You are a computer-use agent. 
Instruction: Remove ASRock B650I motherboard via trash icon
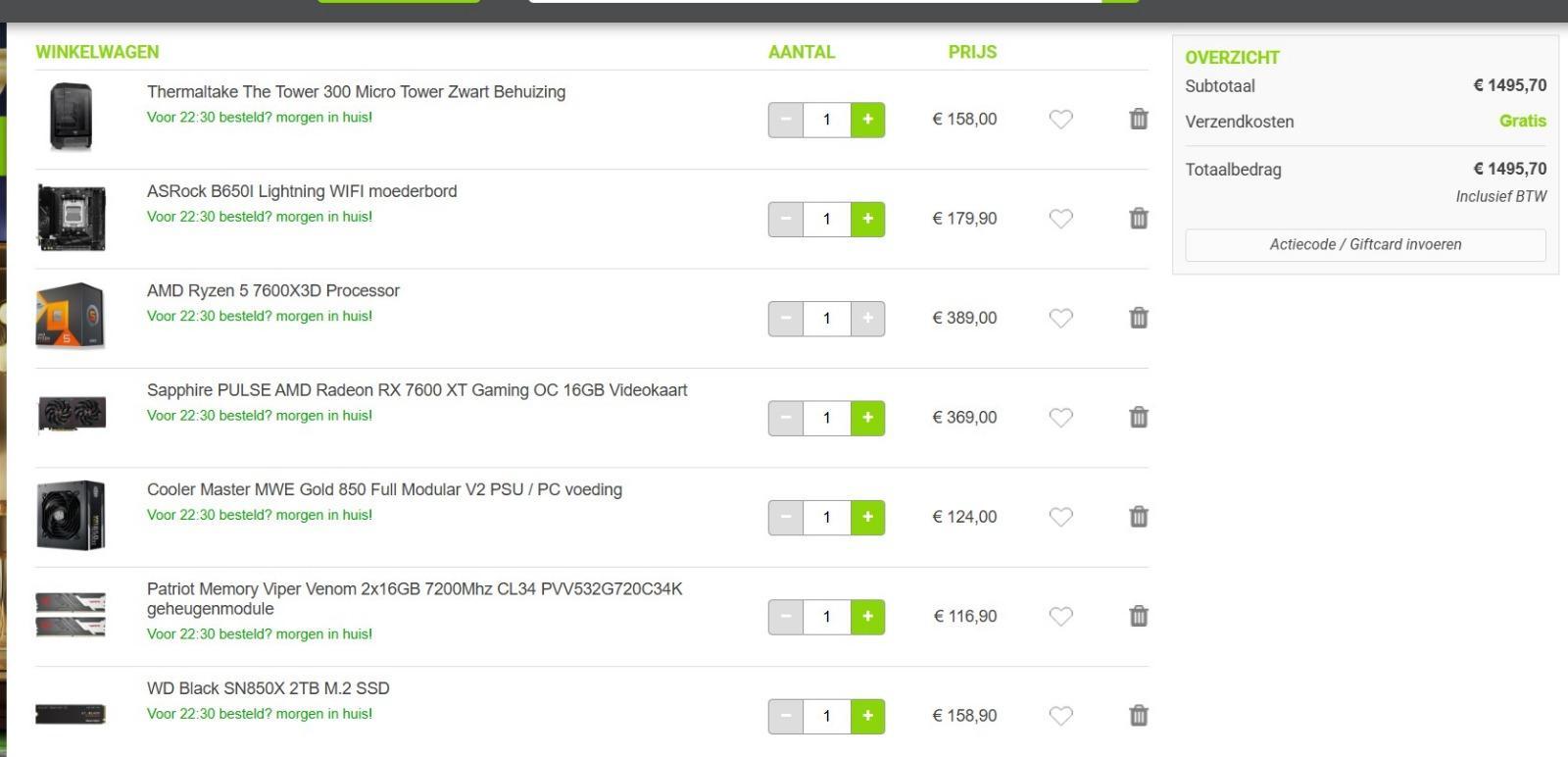[1138, 218]
